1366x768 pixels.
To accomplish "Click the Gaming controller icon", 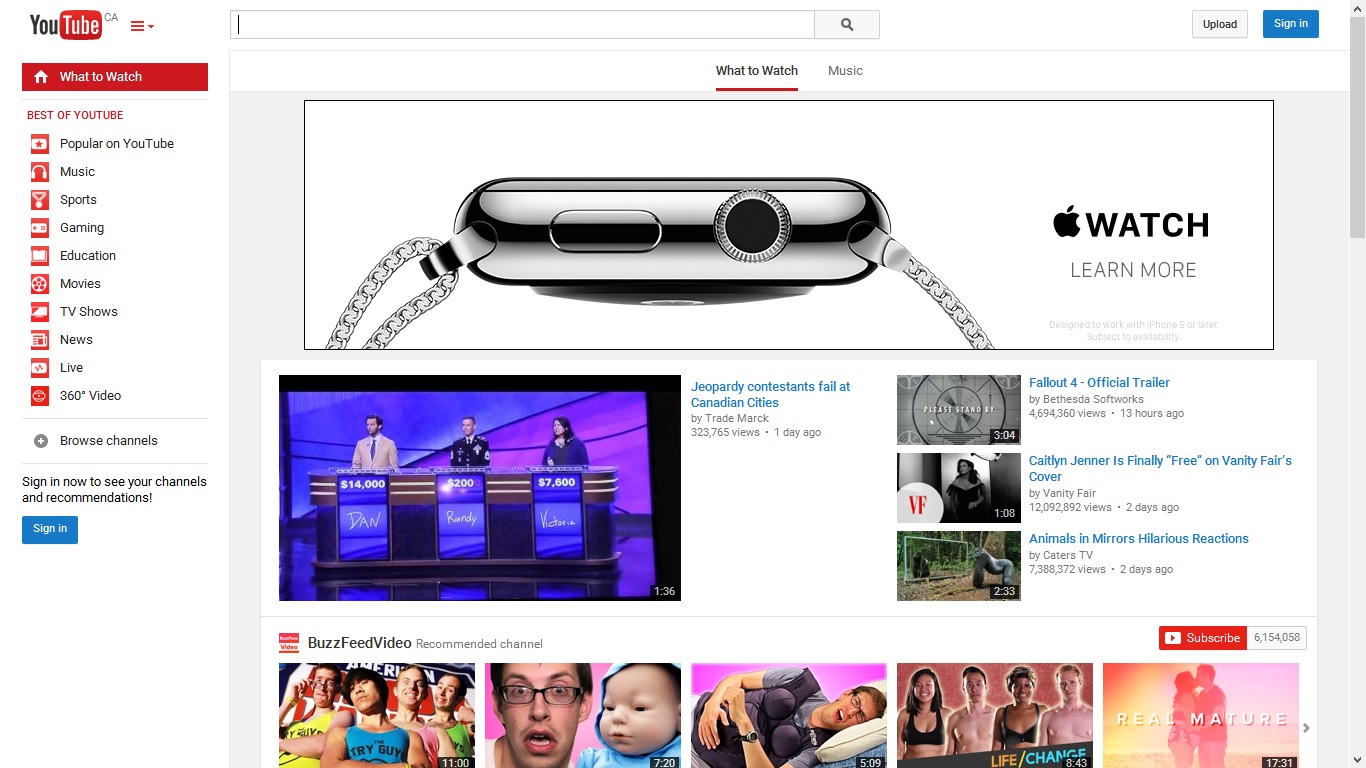I will pos(39,228).
